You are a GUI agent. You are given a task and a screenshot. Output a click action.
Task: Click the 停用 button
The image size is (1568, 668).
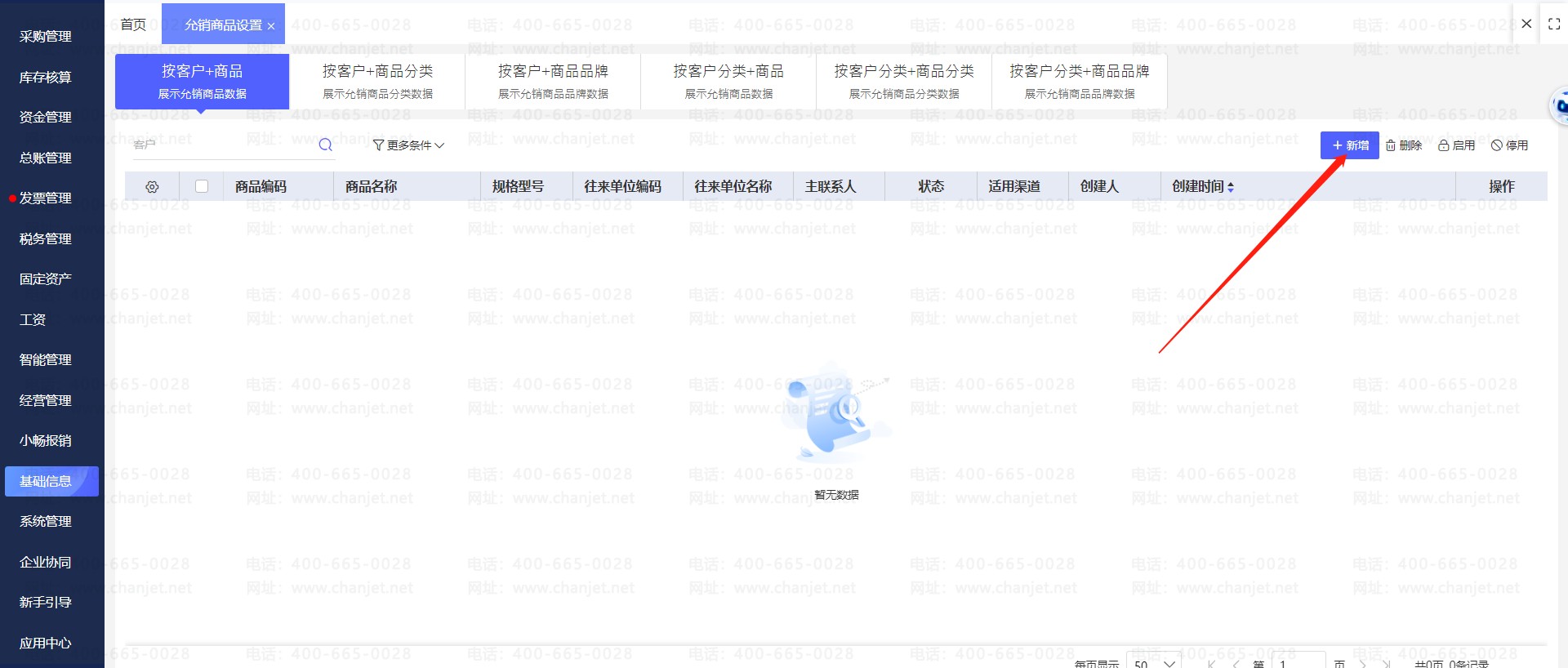tap(1509, 145)
